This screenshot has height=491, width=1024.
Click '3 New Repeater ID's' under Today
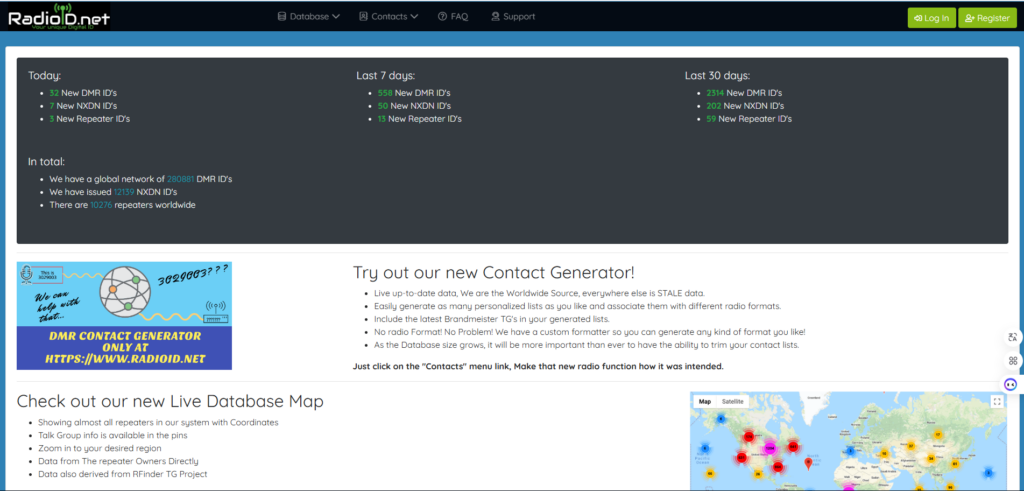[x=89, y=119]
